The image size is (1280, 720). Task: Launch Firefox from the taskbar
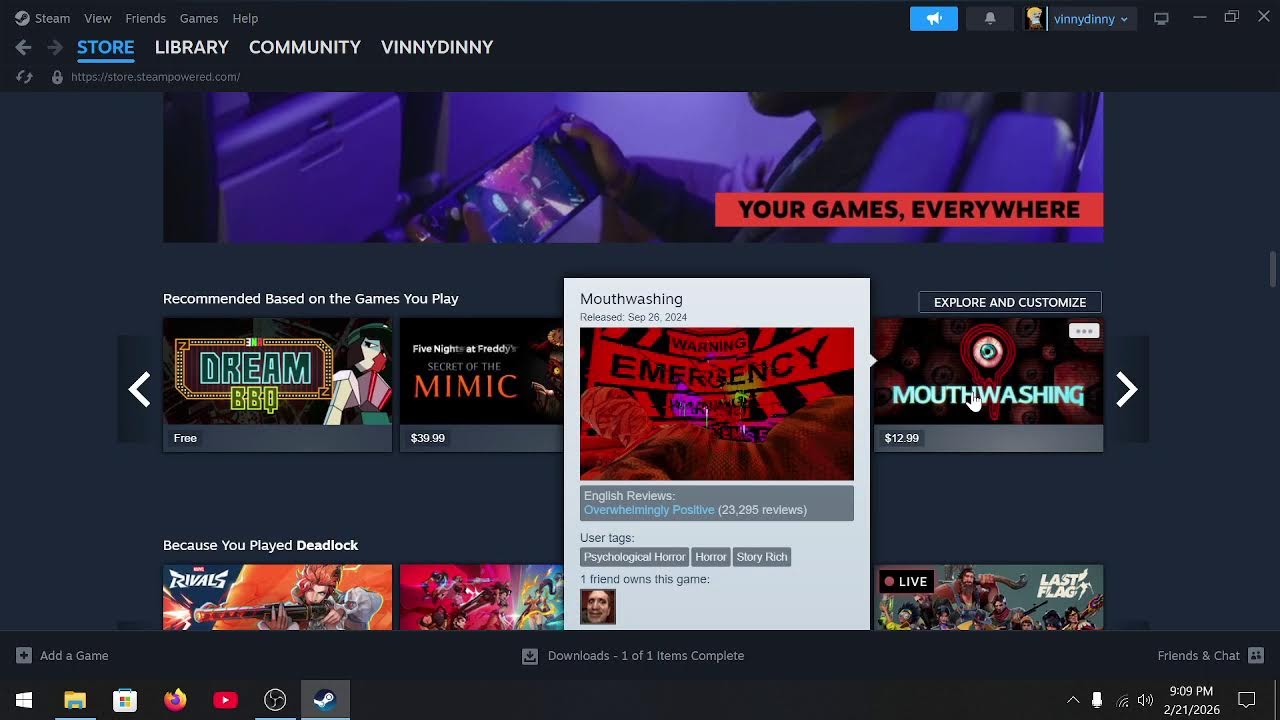(175, 700)
